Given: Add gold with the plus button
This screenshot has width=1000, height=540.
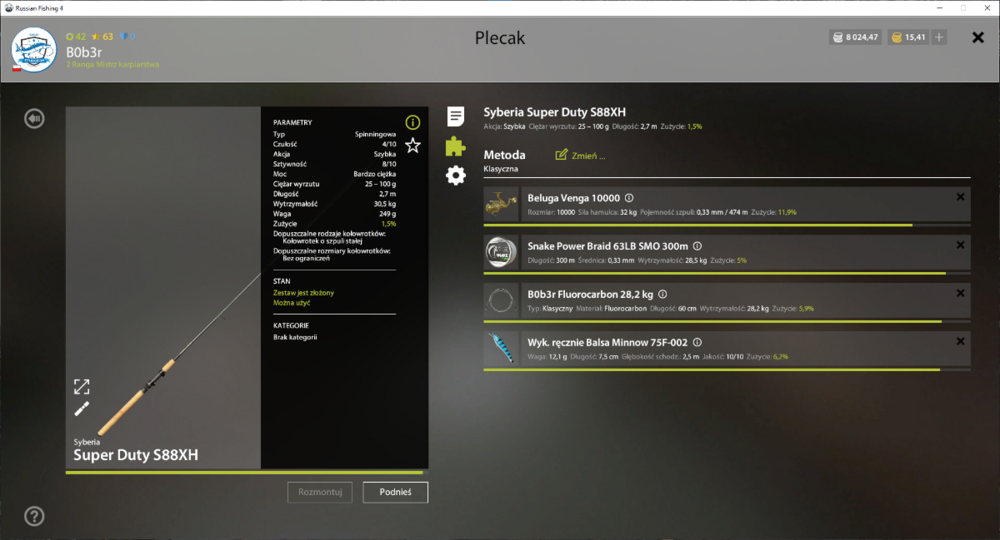Looking at the screenshot, I should (939, 38).
